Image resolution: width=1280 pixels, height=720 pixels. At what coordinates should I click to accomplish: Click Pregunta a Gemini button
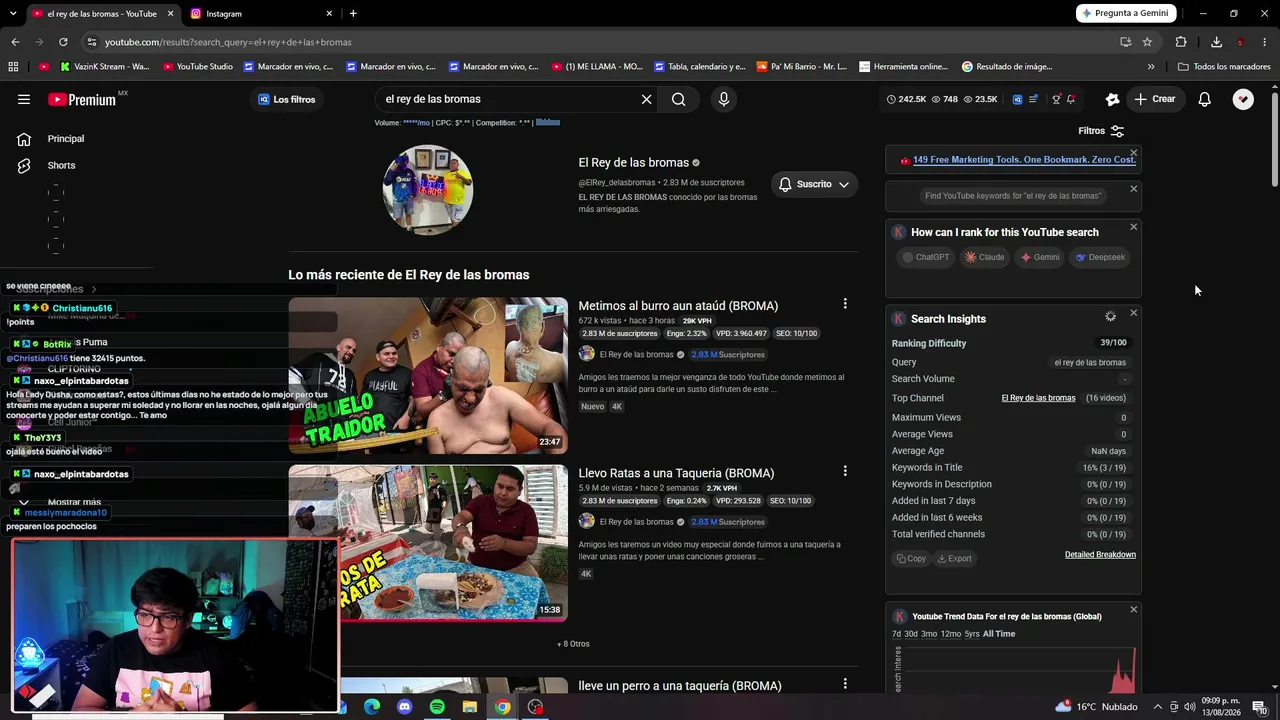pos(1126,14)
